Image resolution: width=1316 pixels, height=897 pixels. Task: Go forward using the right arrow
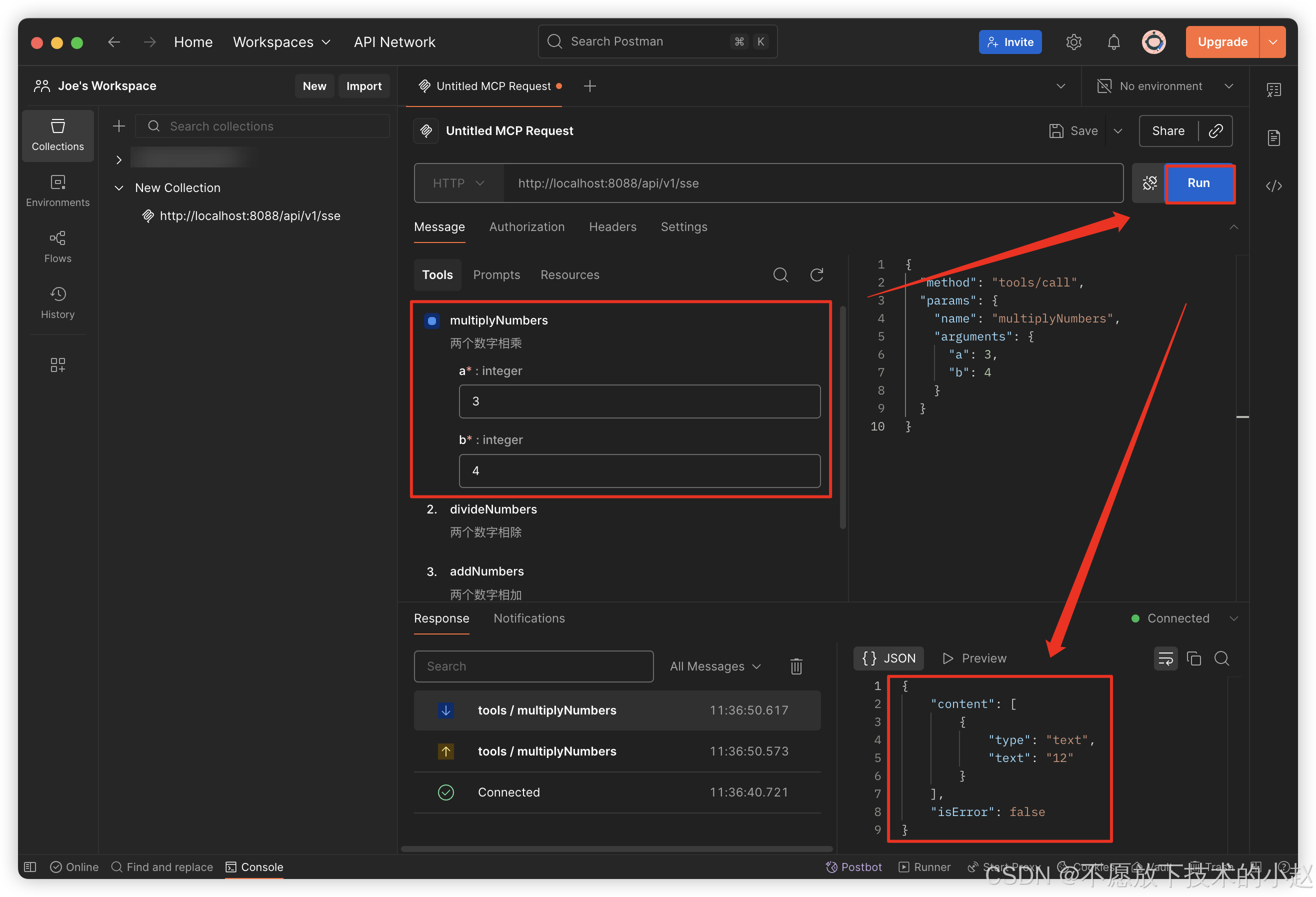click(x=149, y=42)
